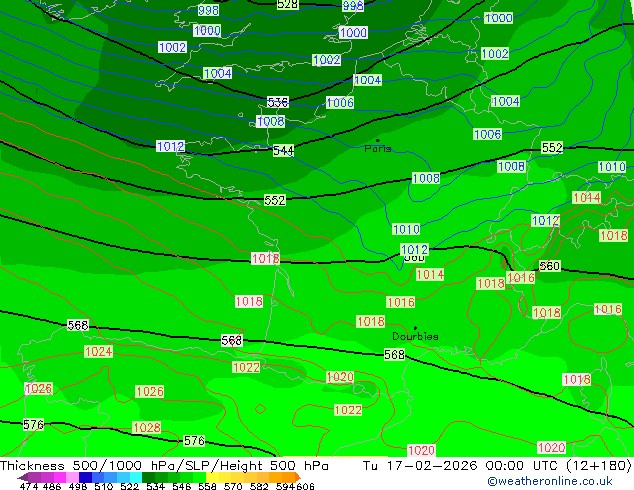Click the cyan swatch in thickness legend
This screenshot has width=634, height=490.
pos(136,477)
